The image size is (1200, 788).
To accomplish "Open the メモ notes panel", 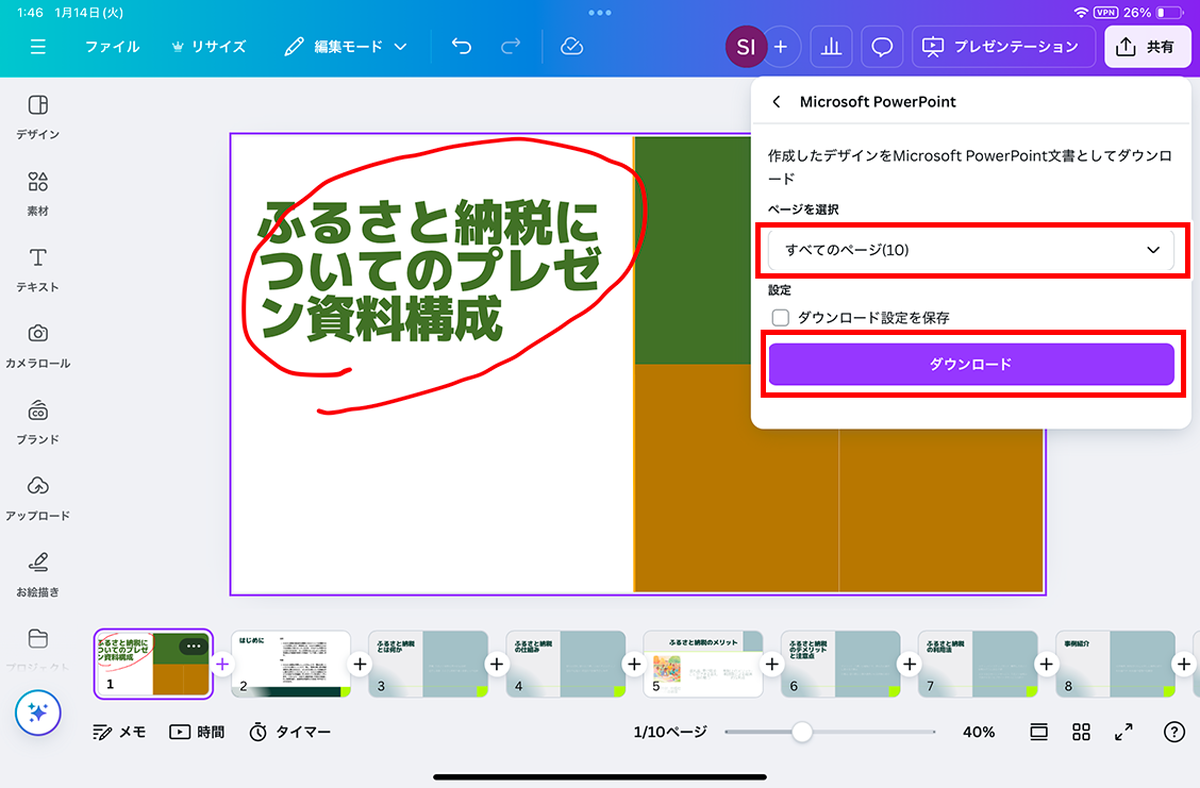I will click(119, 732).
